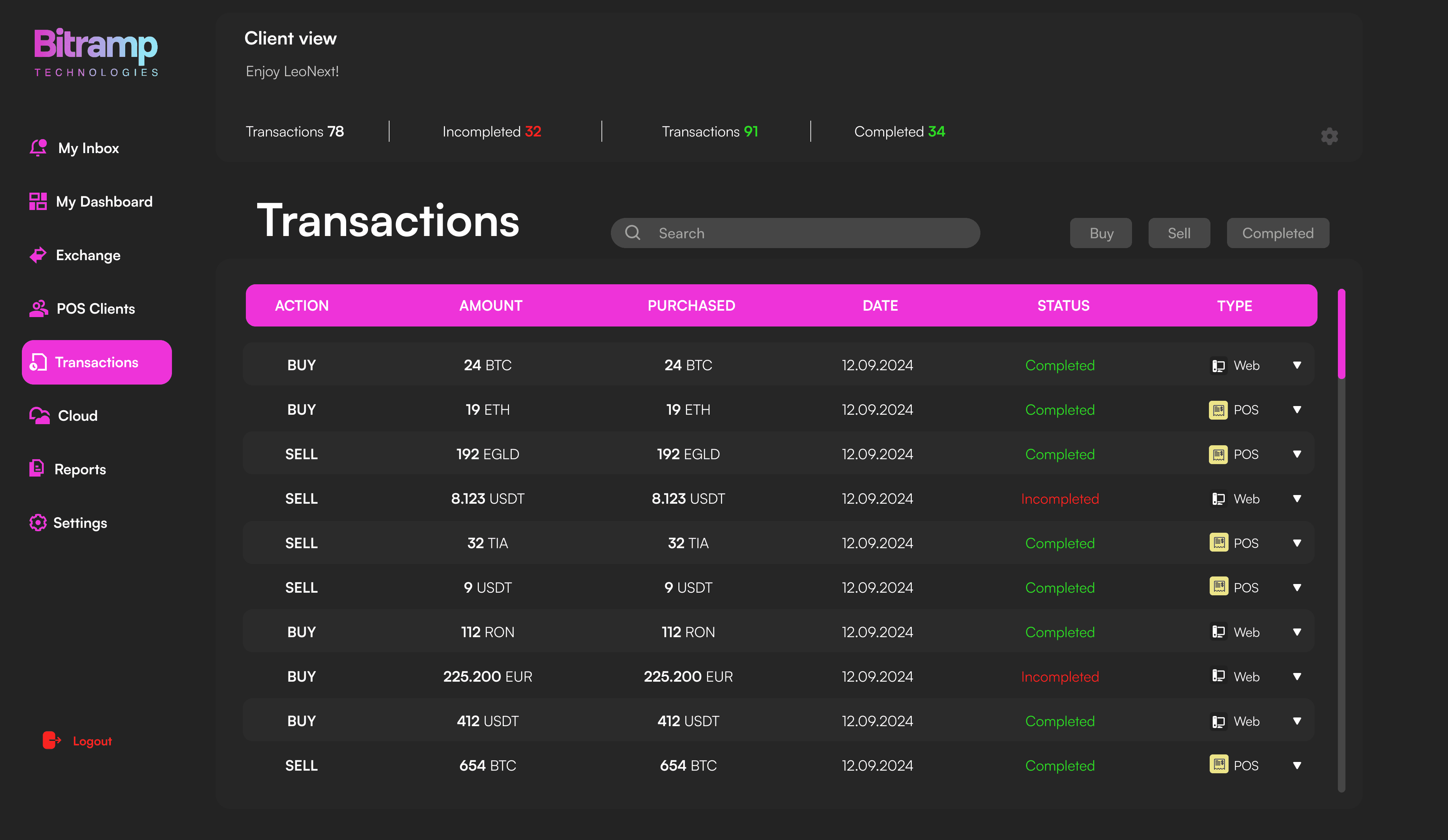Click the Reports document icon
Viewport: 1448px width, 840px height.
point(37,468)
